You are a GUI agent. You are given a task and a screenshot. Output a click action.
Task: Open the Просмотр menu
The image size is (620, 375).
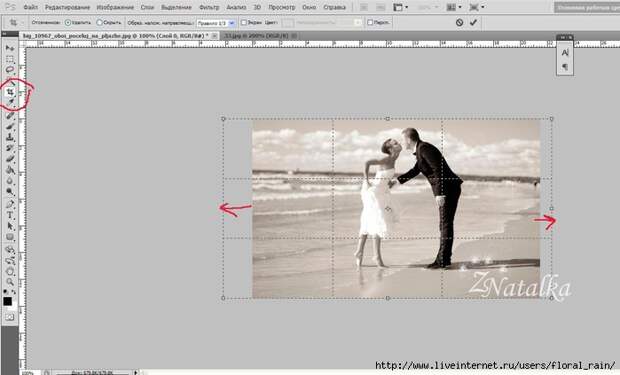point(282,7)
